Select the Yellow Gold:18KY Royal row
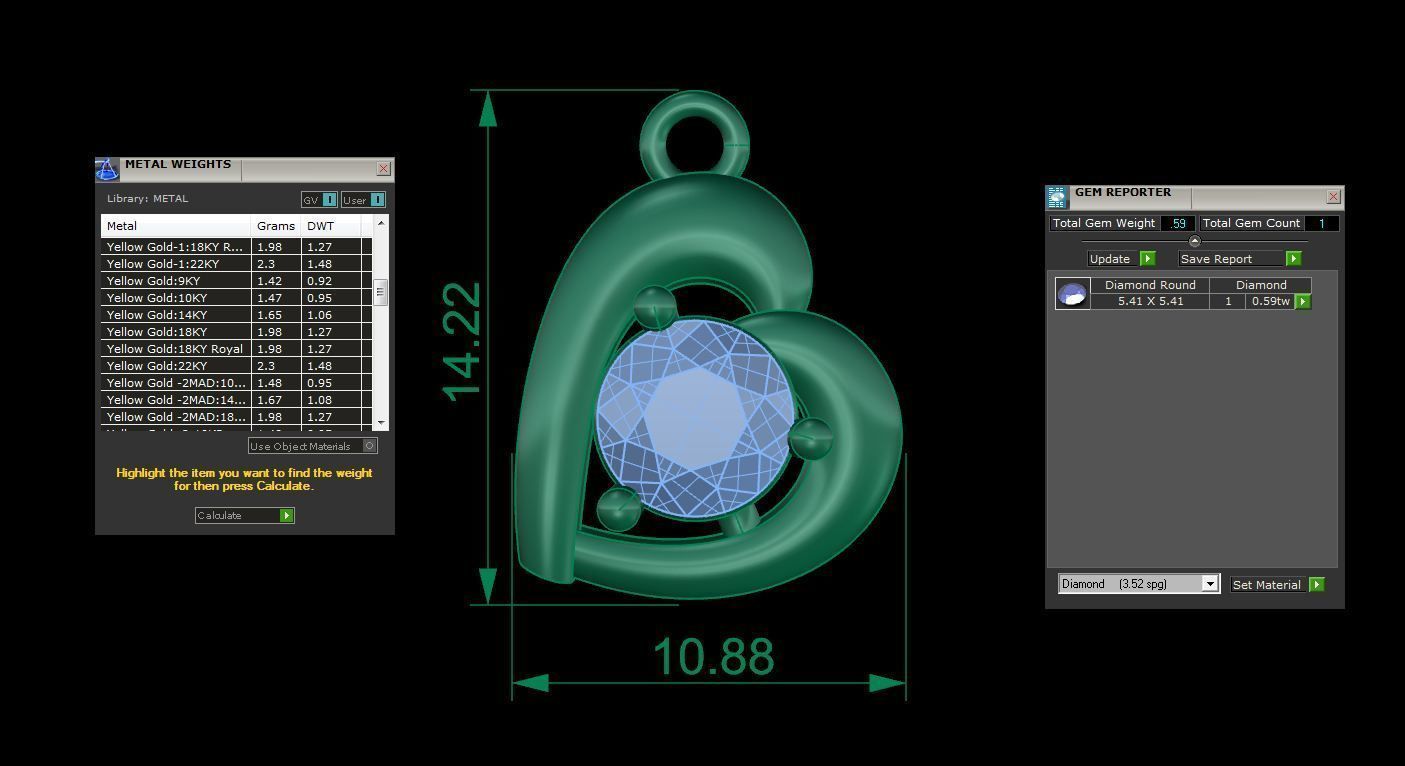Viewport: 1405px width, 766px height. coord(236,349)
